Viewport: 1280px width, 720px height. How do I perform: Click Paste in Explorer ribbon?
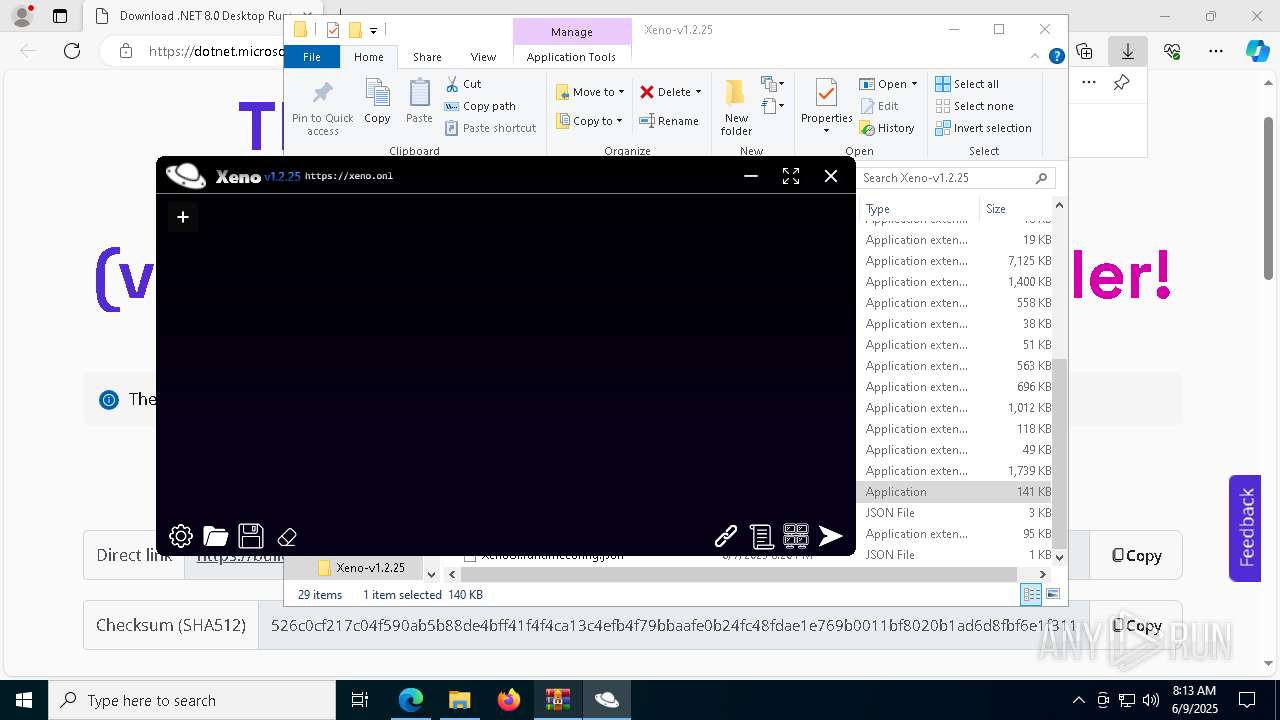coord(419,102)
